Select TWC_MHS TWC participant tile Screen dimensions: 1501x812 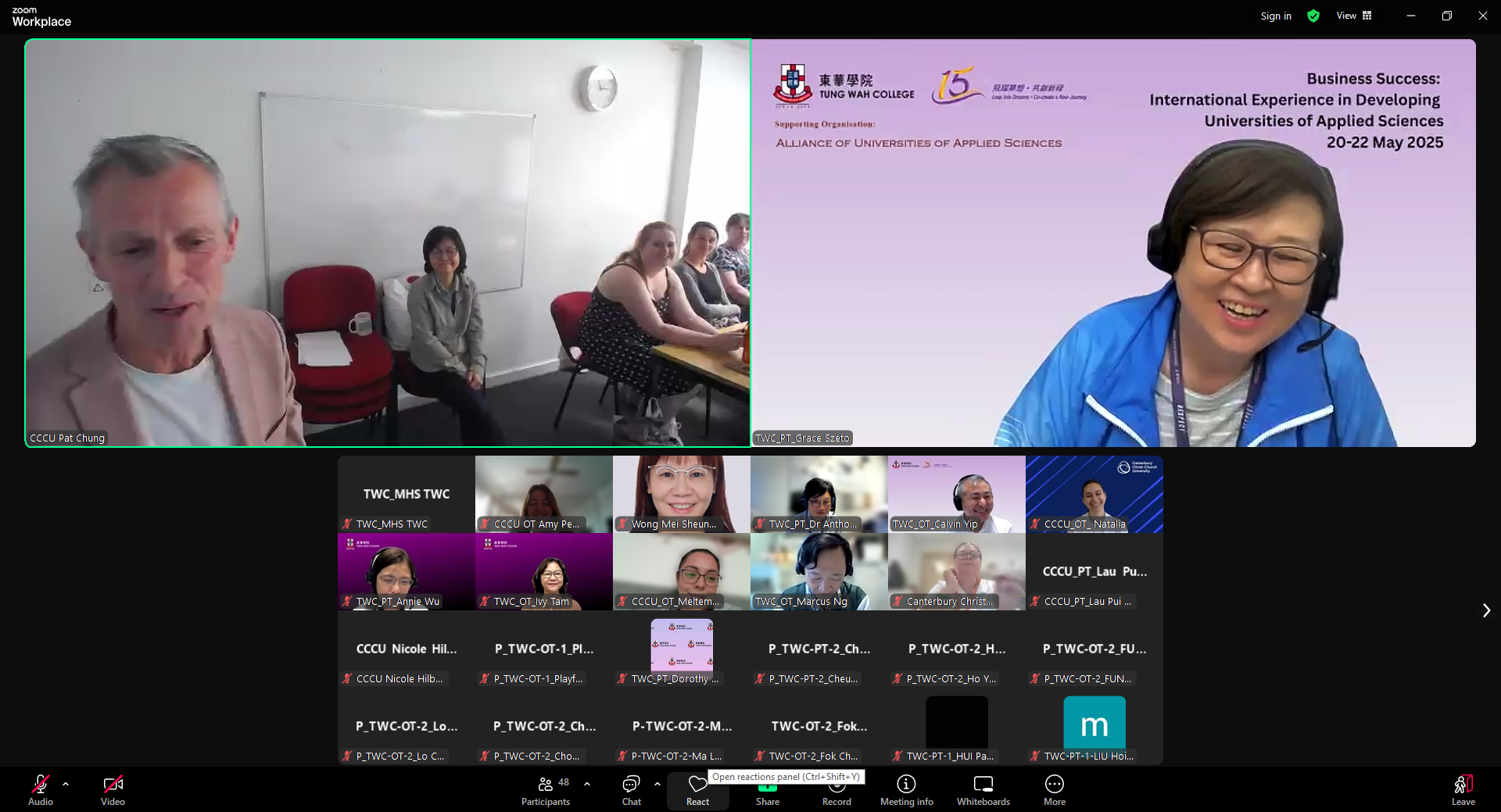tap(407, 494)
